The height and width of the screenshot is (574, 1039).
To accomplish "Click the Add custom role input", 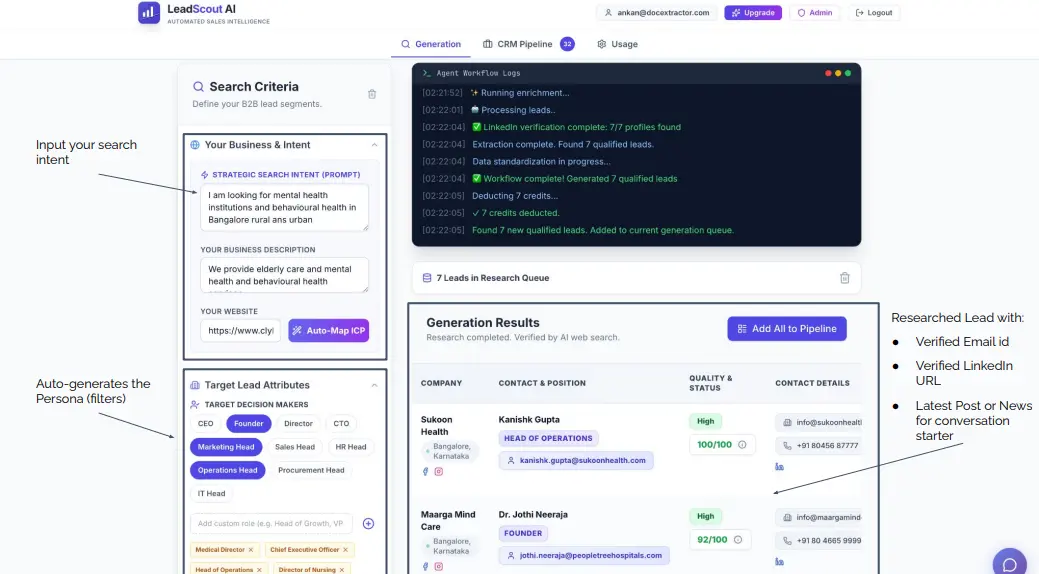I will 271,524.
